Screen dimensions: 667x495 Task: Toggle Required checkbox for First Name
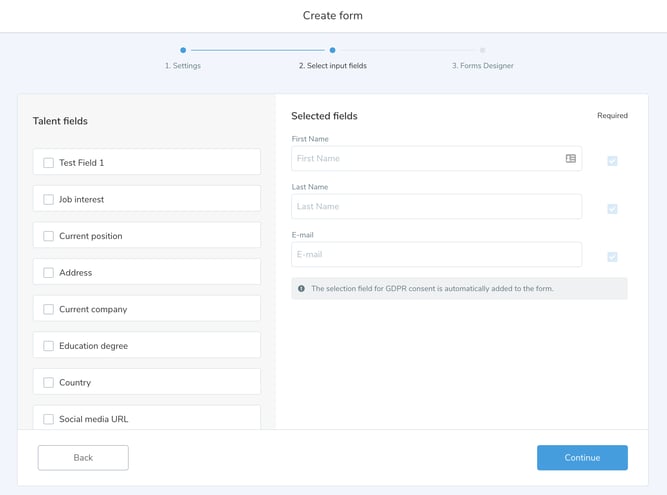tap(612, 161)
